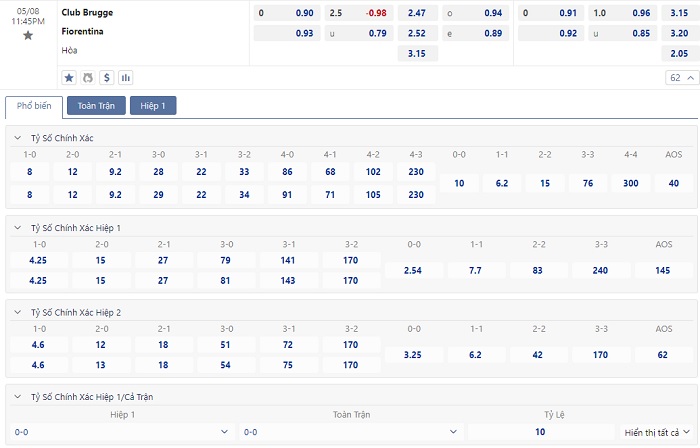Collapse Tỷ Số Chính Xác Hiệp 1 section
This screenshot has width=700, height=448.
tap(17, 228)
